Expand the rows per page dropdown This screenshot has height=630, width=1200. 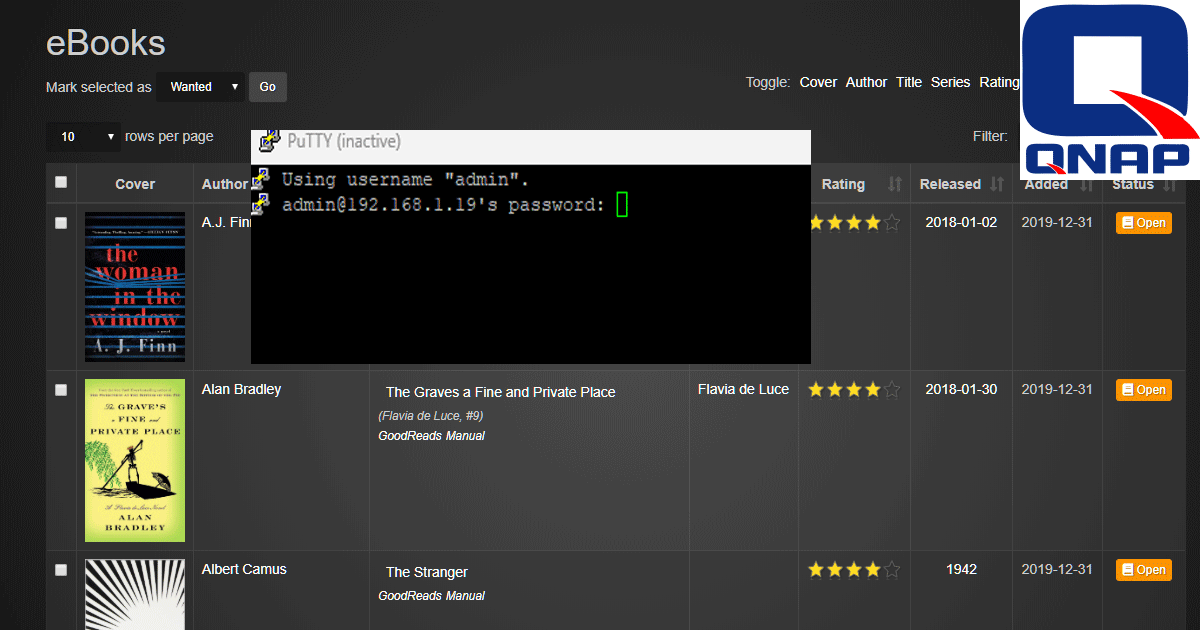coord(82,137)
